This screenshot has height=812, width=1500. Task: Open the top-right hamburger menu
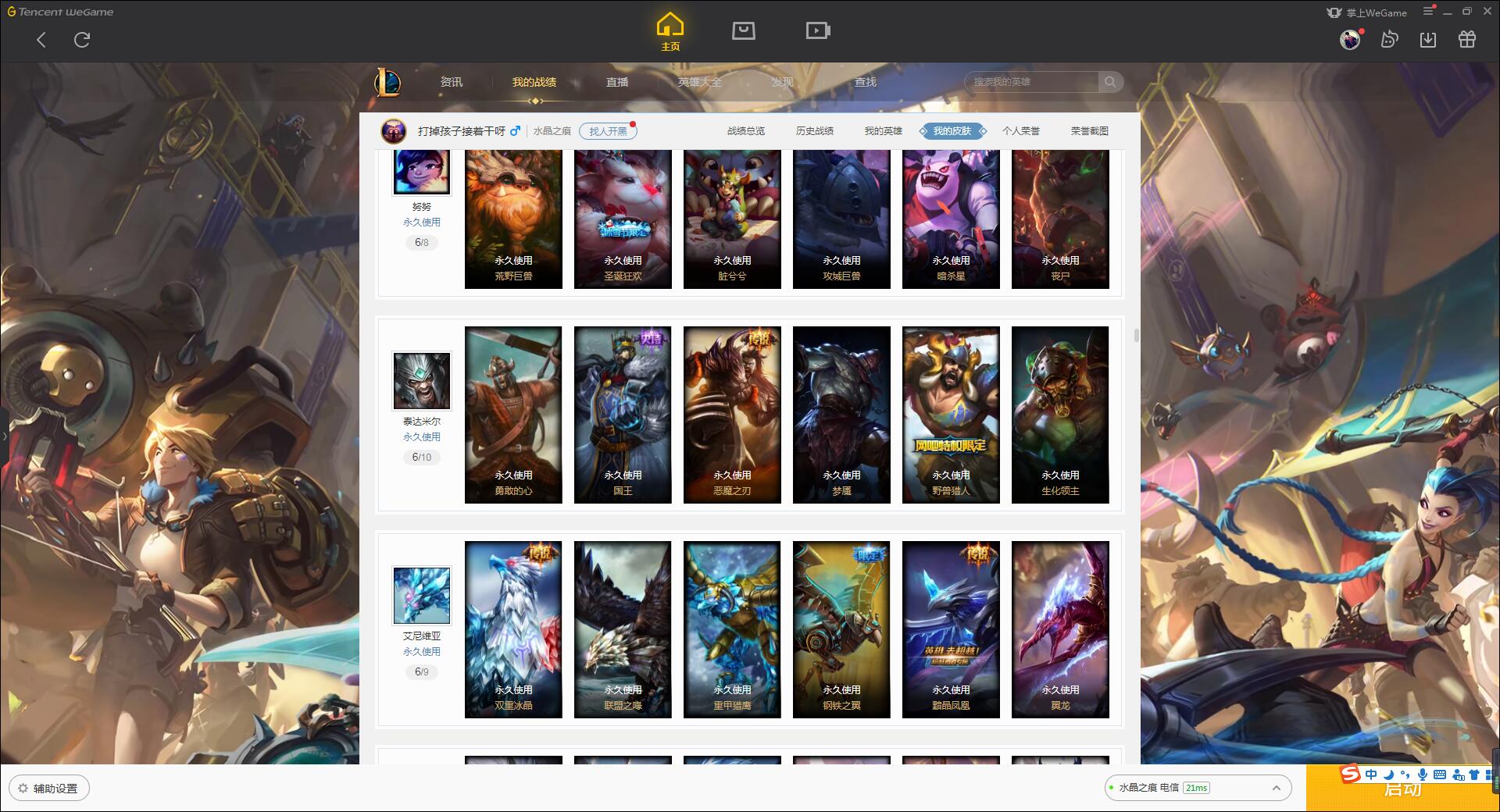[1428, 11]
